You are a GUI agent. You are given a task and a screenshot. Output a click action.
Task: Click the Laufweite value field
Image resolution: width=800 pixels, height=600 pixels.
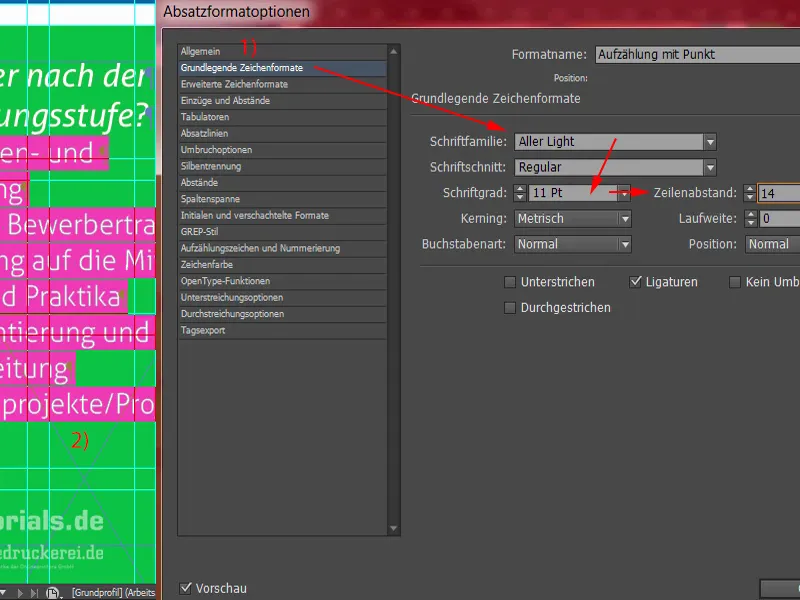[x=779, y=219]
